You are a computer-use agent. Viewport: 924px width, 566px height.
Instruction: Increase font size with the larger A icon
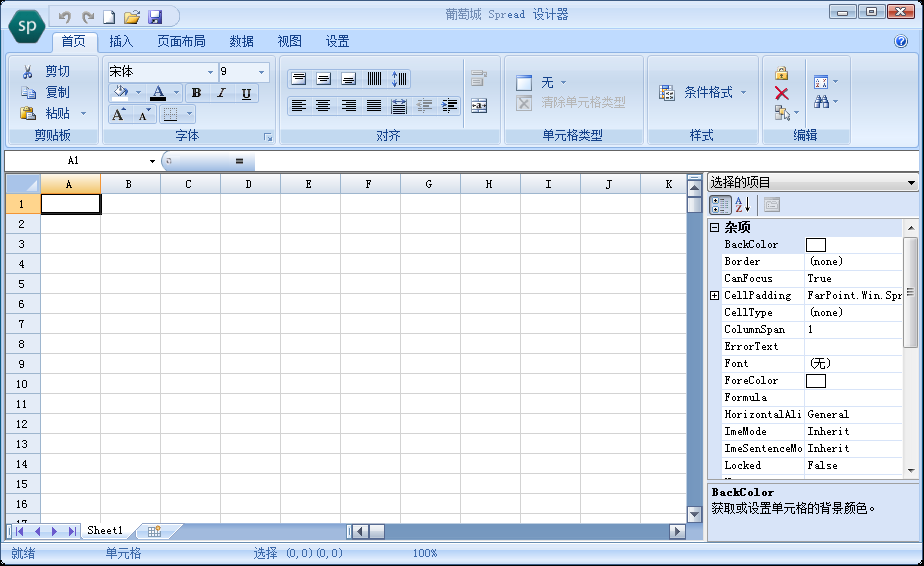click(x=118, y=114)
